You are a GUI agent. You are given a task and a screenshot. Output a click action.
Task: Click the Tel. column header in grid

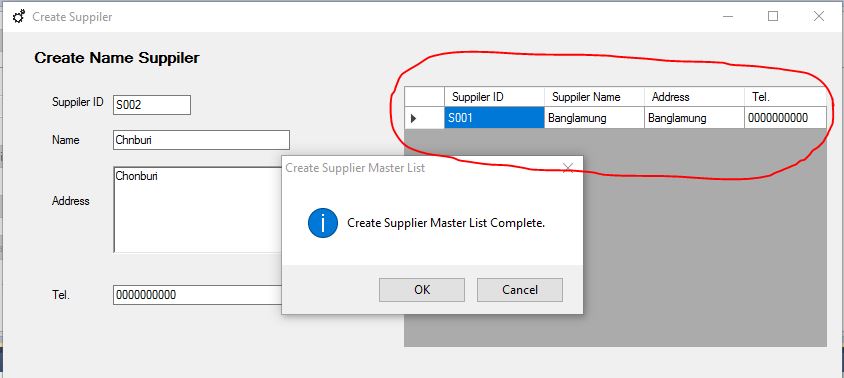click(x=785, y=97)
